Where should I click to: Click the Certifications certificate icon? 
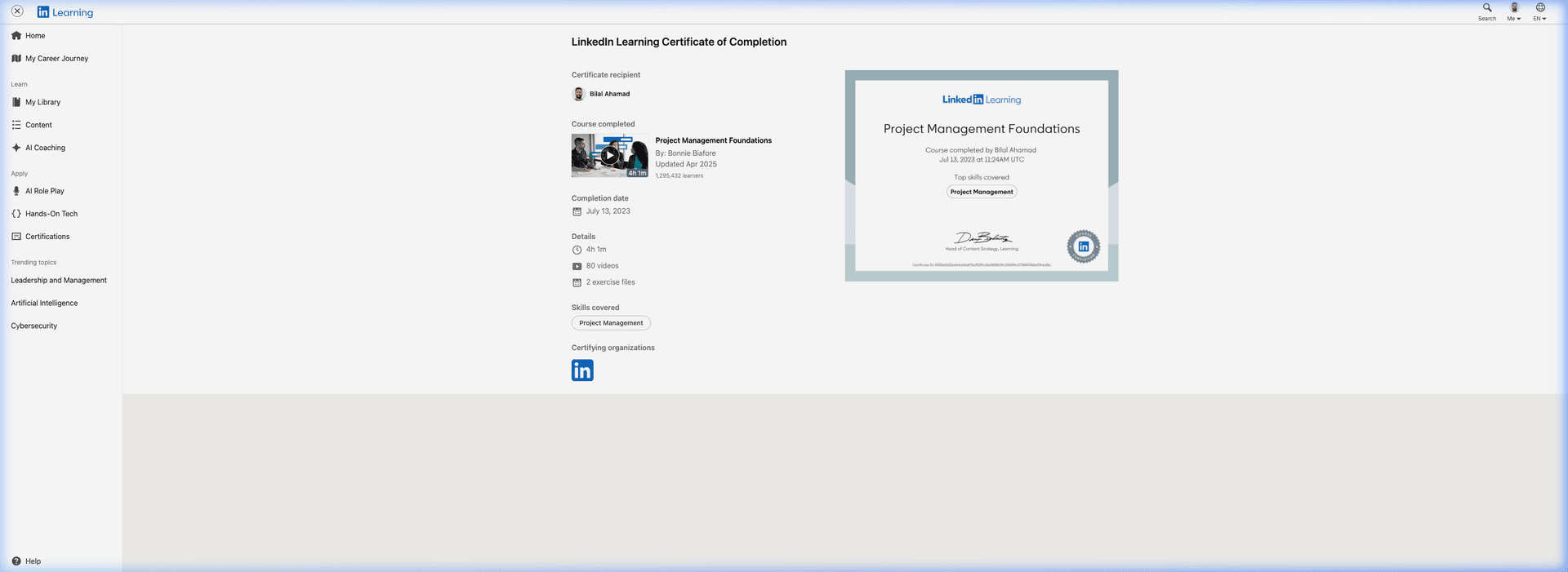pyautogui.click(x=16, y=237)
